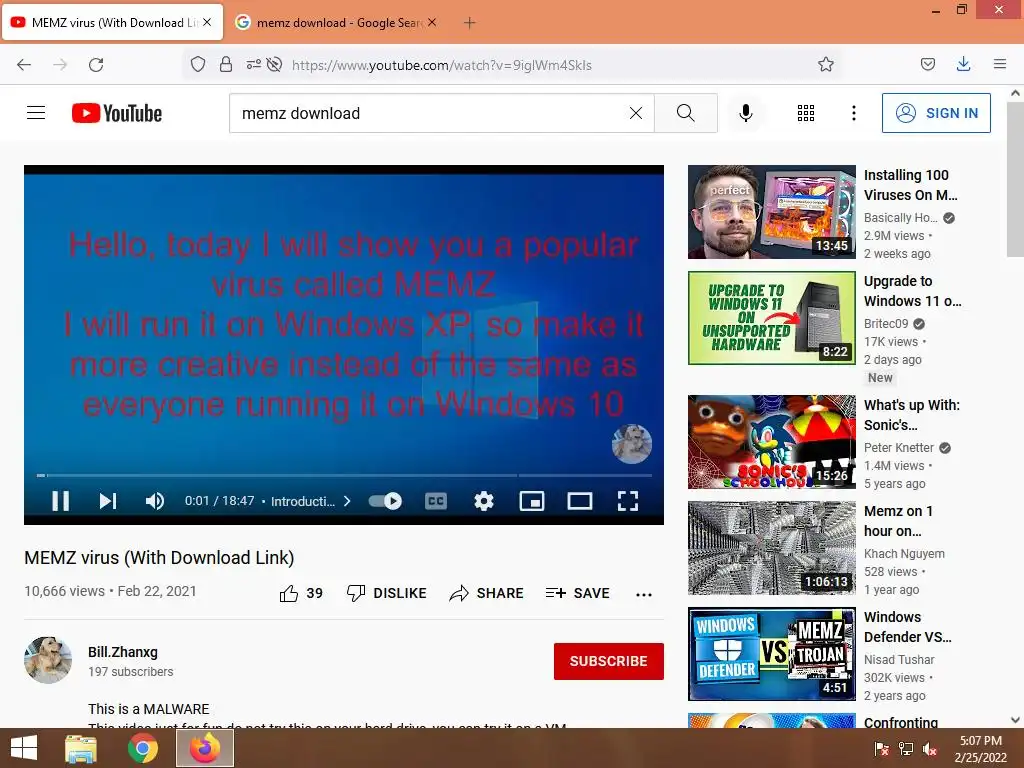Go to YouTube home via logo

click(x=117, y=113)
